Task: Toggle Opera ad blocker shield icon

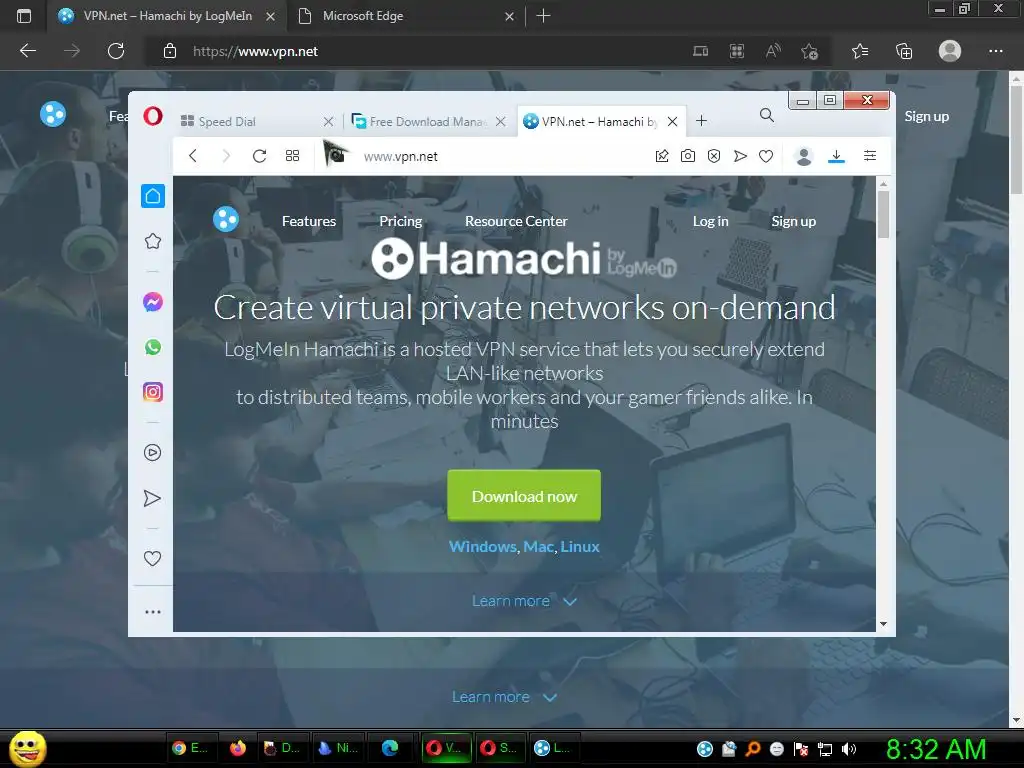Action: (x=714, y=155)
